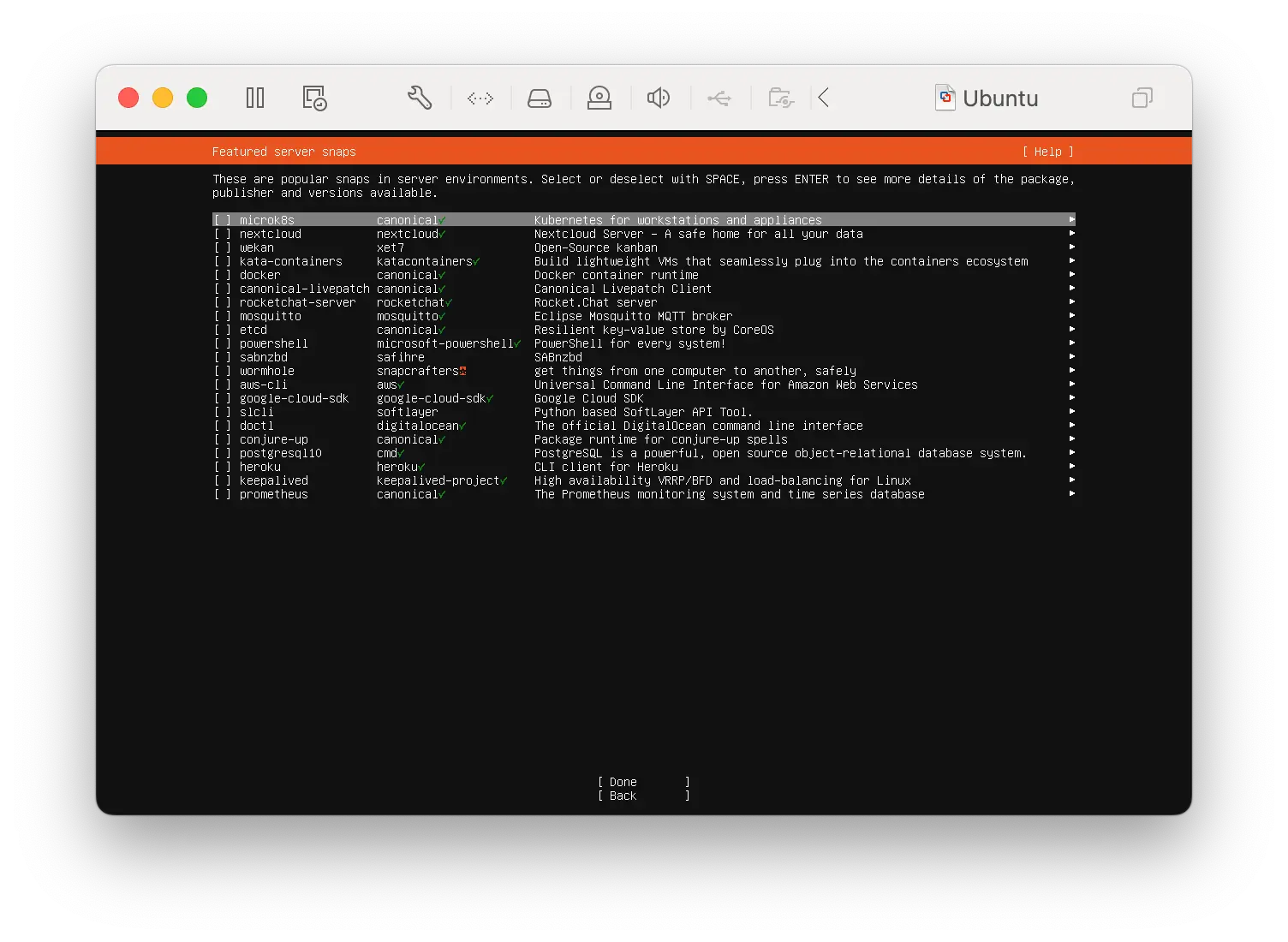Click the xet7 publisher name
The height and width of the screenshot is (942, 1288).
coord(391,247)
